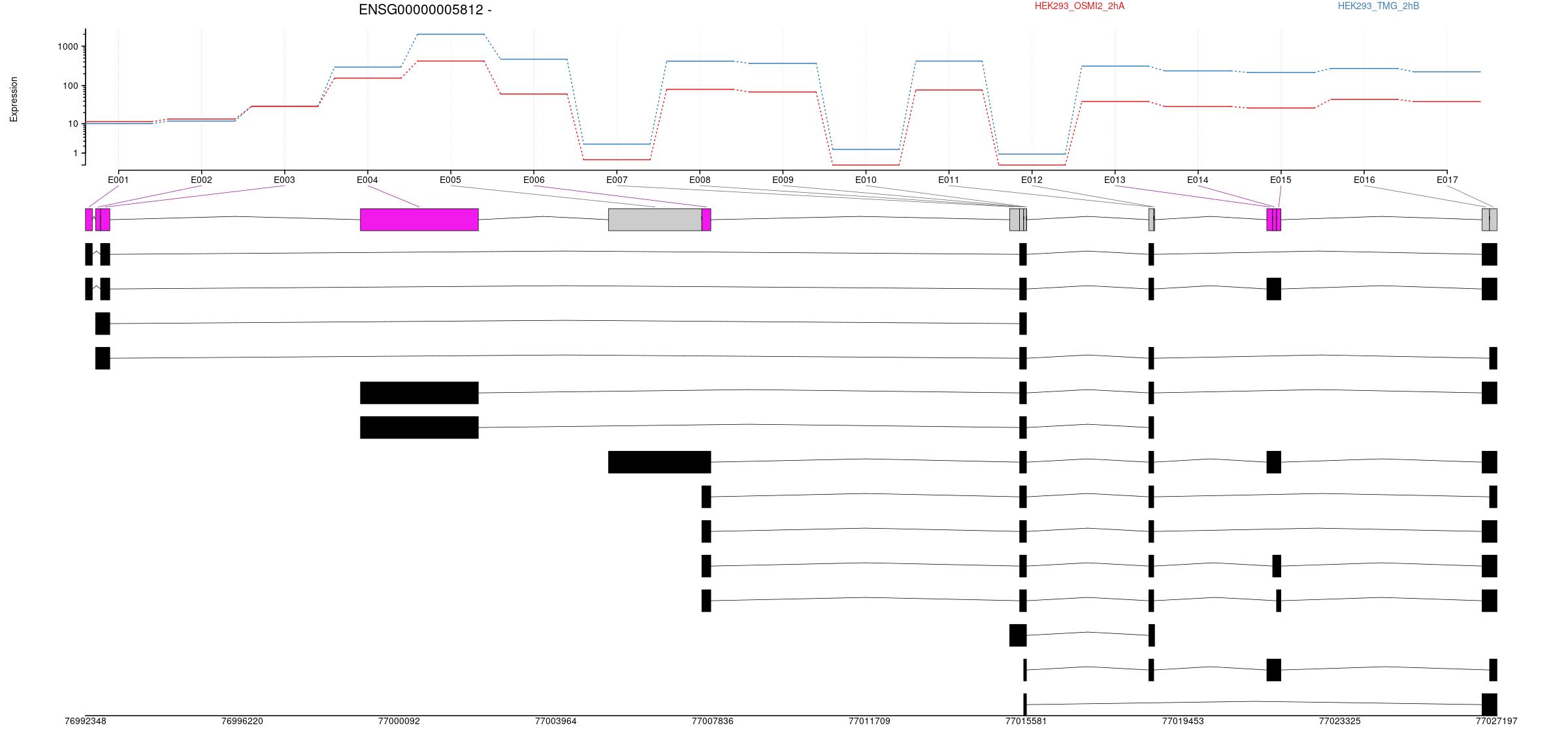Click the exon label E007
The height and width of the screenshot is (732, 1568).
click(x=617, y=180)
